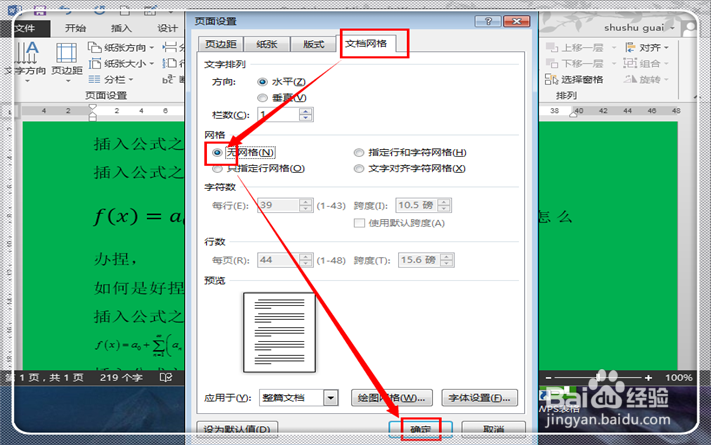The width and height of the screenshot is (711, 445).
Task: Open the 对齐 dropdown
Action: coord(647,48)
